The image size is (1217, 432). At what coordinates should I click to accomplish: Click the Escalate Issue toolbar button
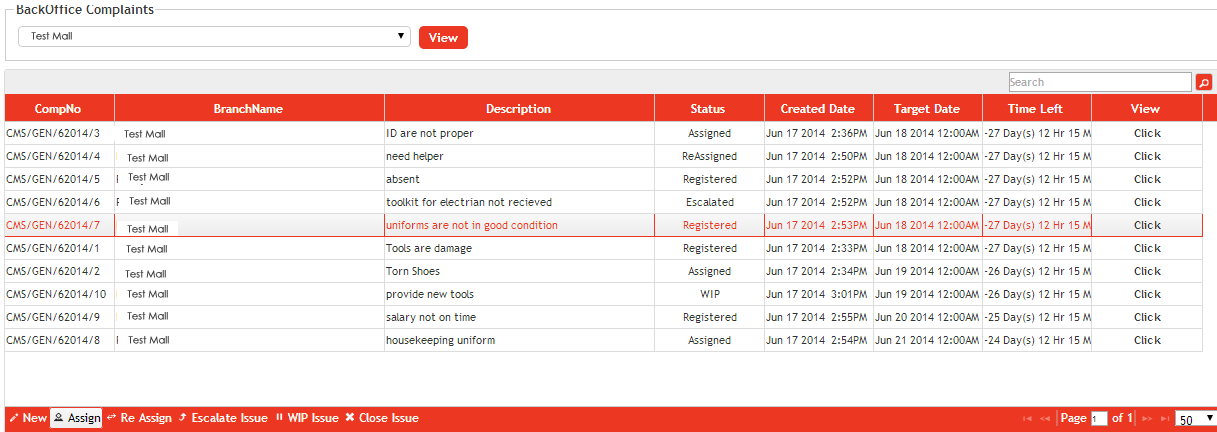pos(223,418)
